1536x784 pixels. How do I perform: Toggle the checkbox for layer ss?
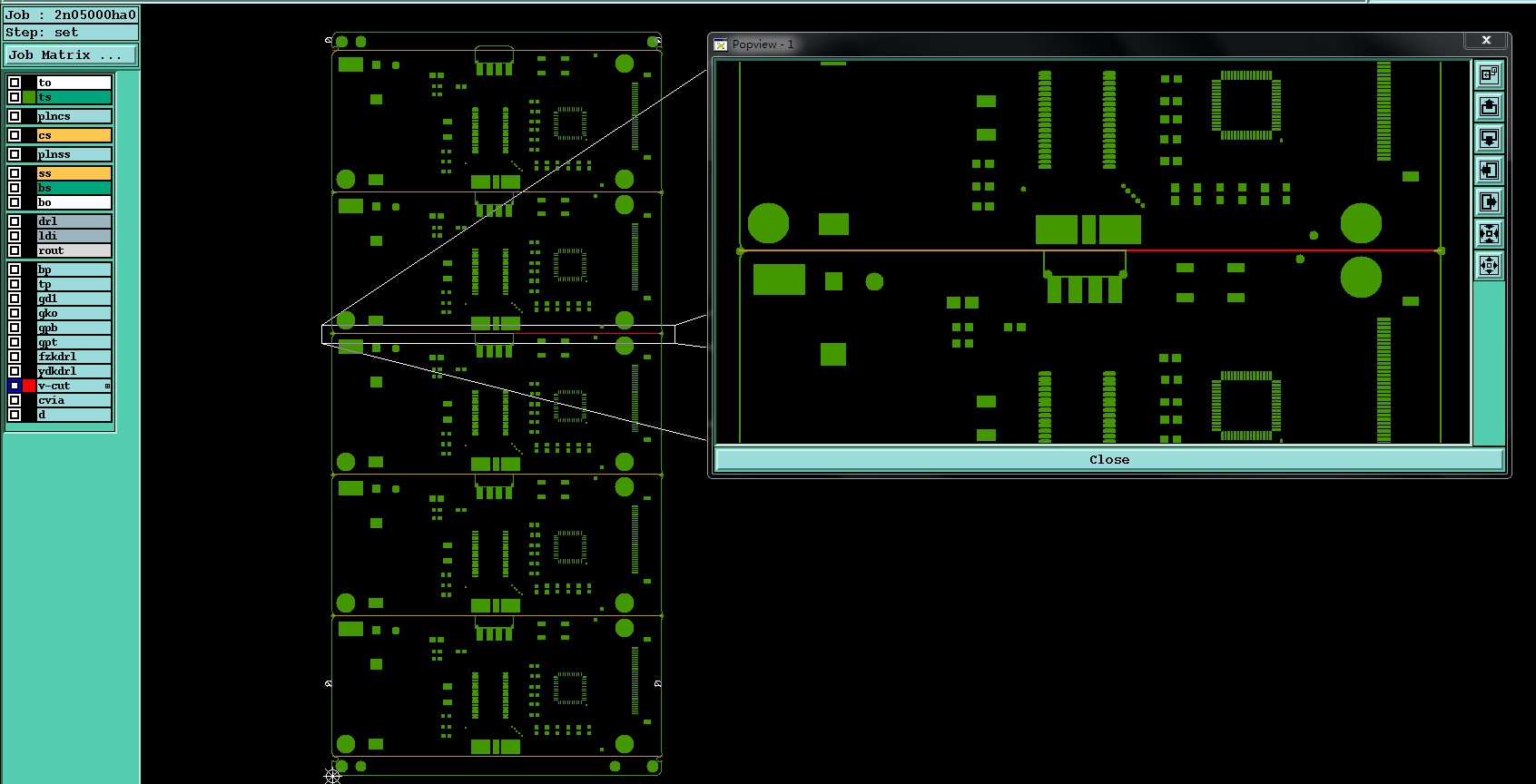tap(15, 173)
